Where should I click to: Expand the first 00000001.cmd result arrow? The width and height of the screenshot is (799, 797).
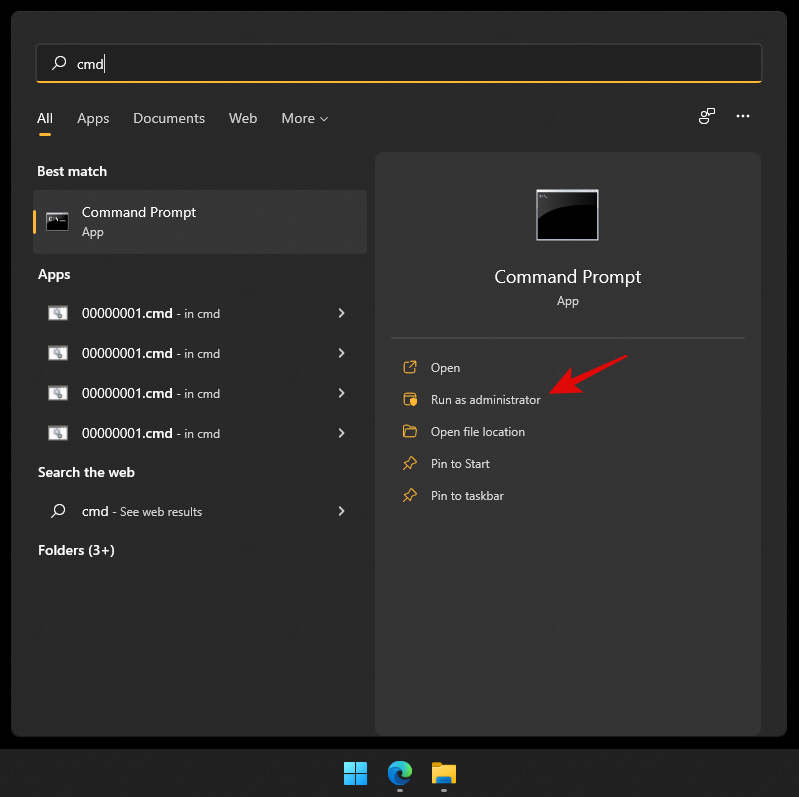(x=341, y=313)
